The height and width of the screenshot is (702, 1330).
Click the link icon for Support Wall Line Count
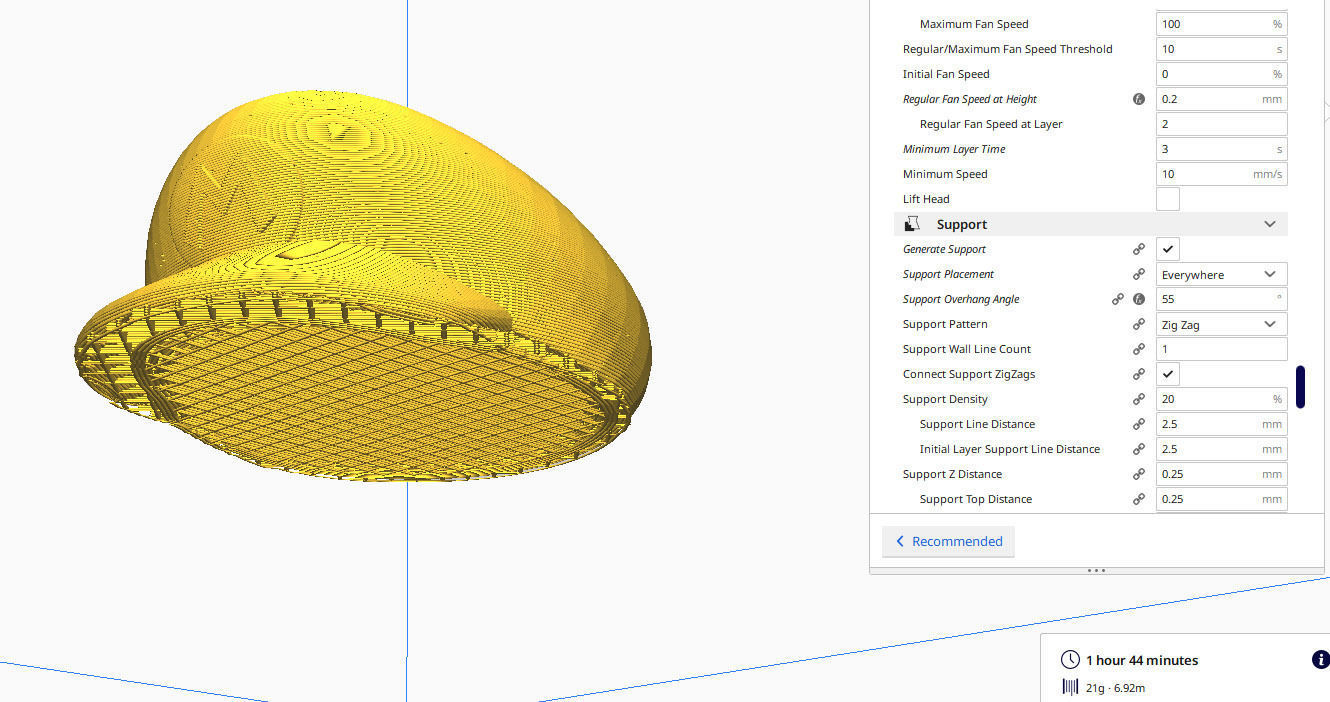coord(1138,349)
